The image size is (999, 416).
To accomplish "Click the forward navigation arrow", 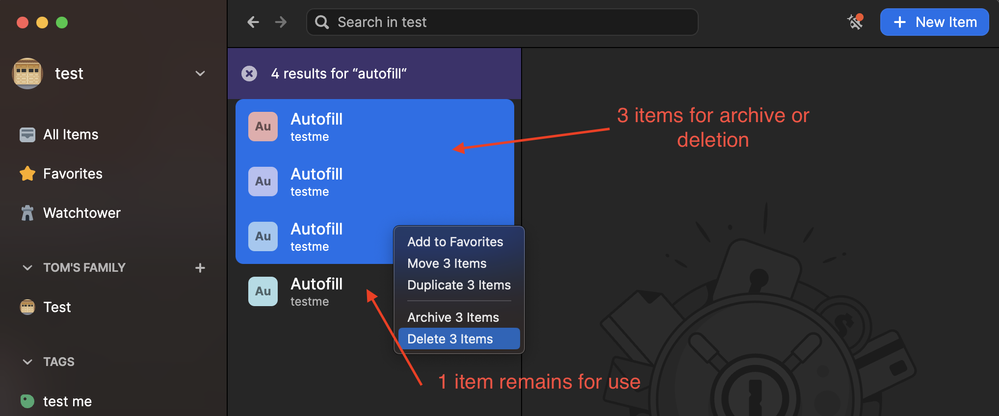I will [x=281, y=22].
